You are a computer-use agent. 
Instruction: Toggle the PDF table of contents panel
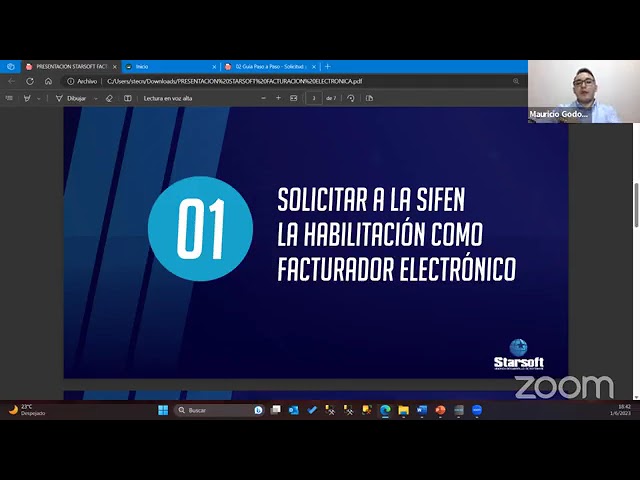[9, 98]
